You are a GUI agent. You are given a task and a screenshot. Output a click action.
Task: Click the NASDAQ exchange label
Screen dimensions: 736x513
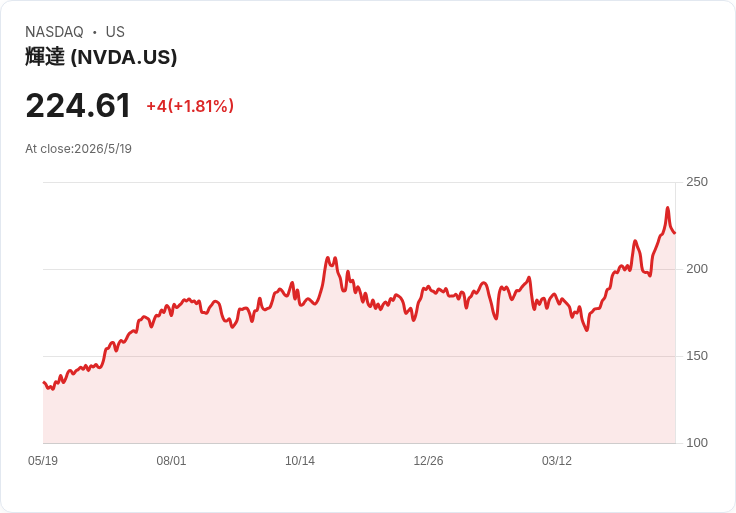tap(54, 32)
